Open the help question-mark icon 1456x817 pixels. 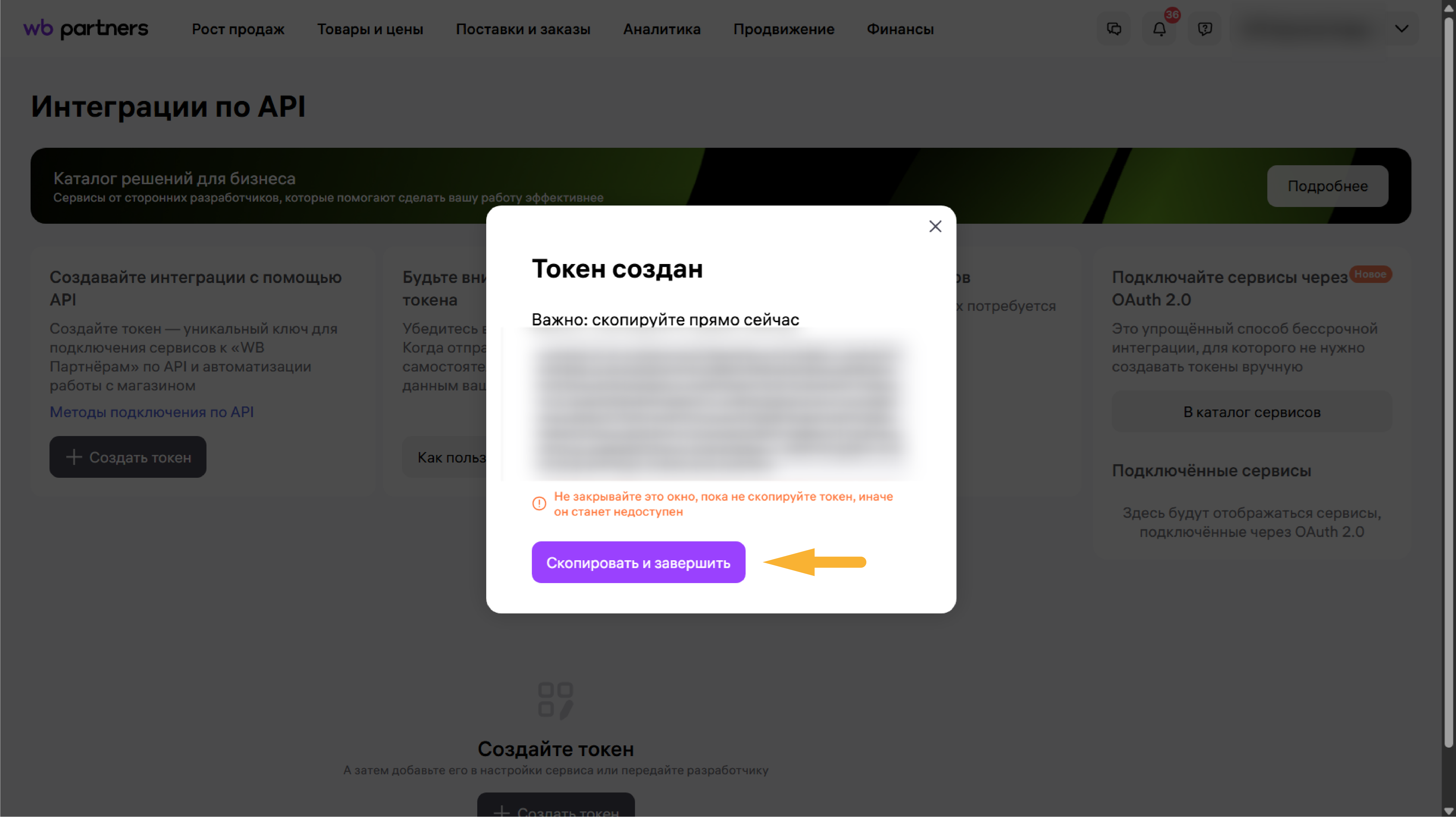[x=1205, y=28]
